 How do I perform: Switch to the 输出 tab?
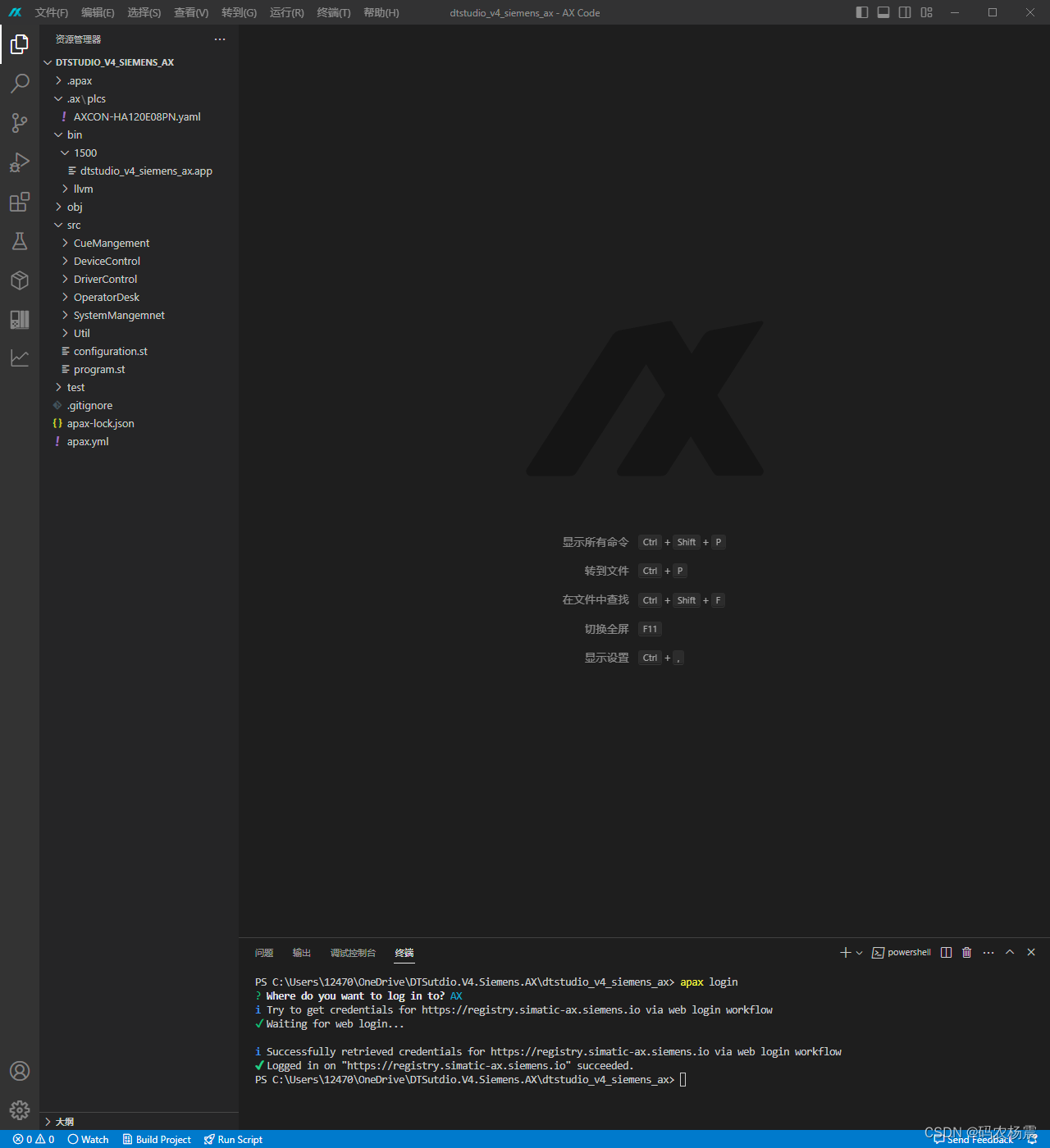[x=300, y=952]
